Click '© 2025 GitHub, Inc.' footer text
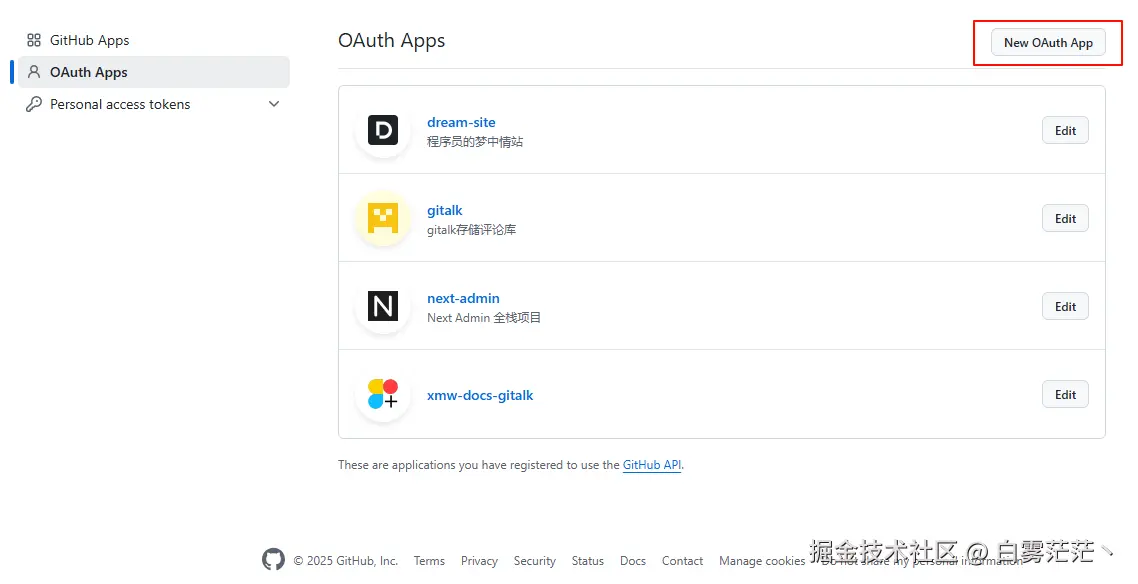1138x584 pixels. (x=345, y=561)
